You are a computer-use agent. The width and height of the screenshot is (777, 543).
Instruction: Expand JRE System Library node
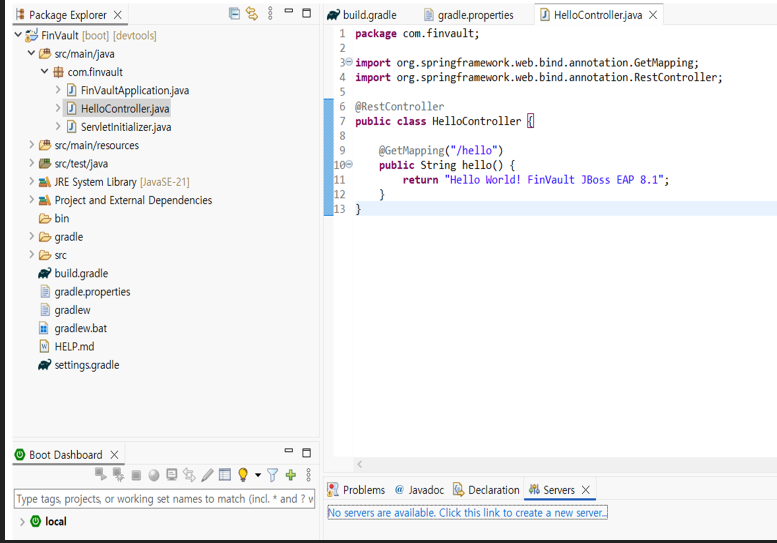pyautogui.click(x=32, y=181)
